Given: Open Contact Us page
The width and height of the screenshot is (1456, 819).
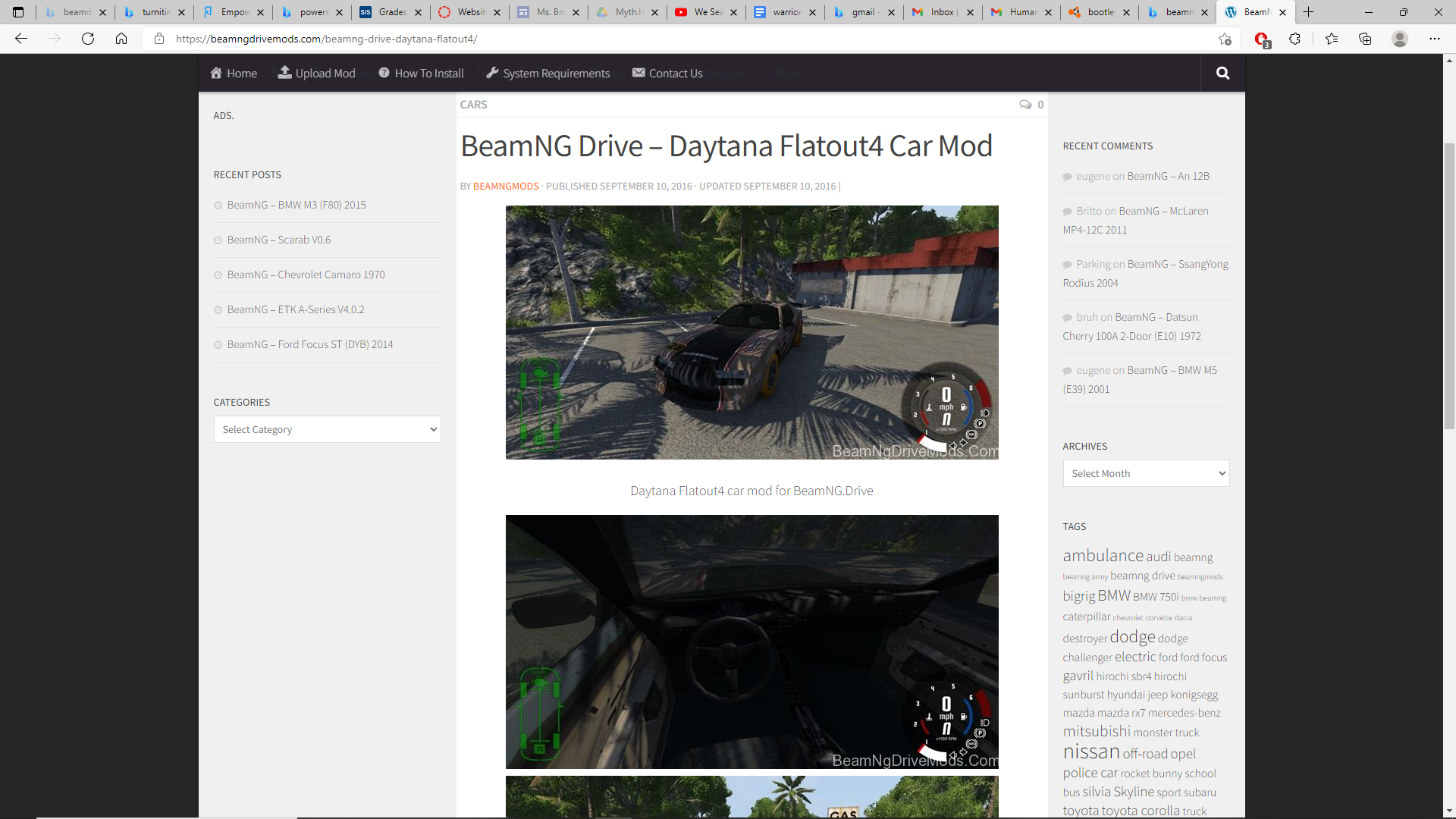Looking at the screenshot, I should [x=667, y=73].
